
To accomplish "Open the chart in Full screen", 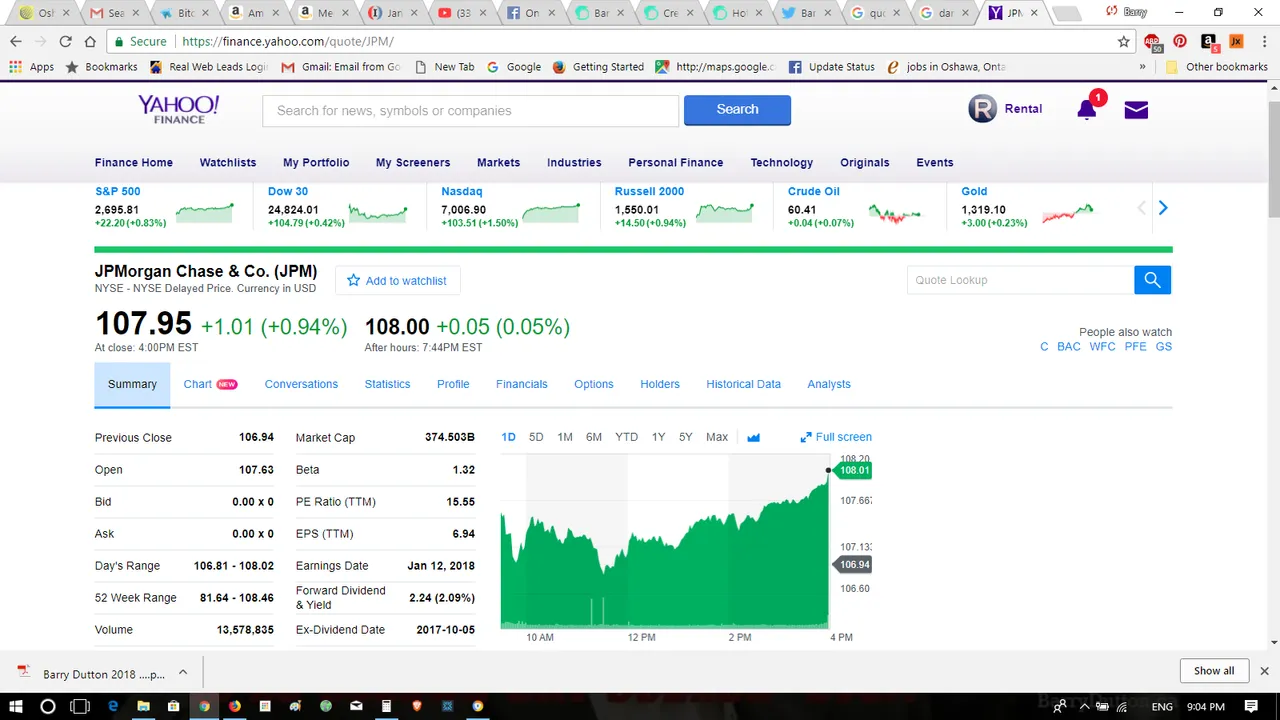I will click(836, 437).
